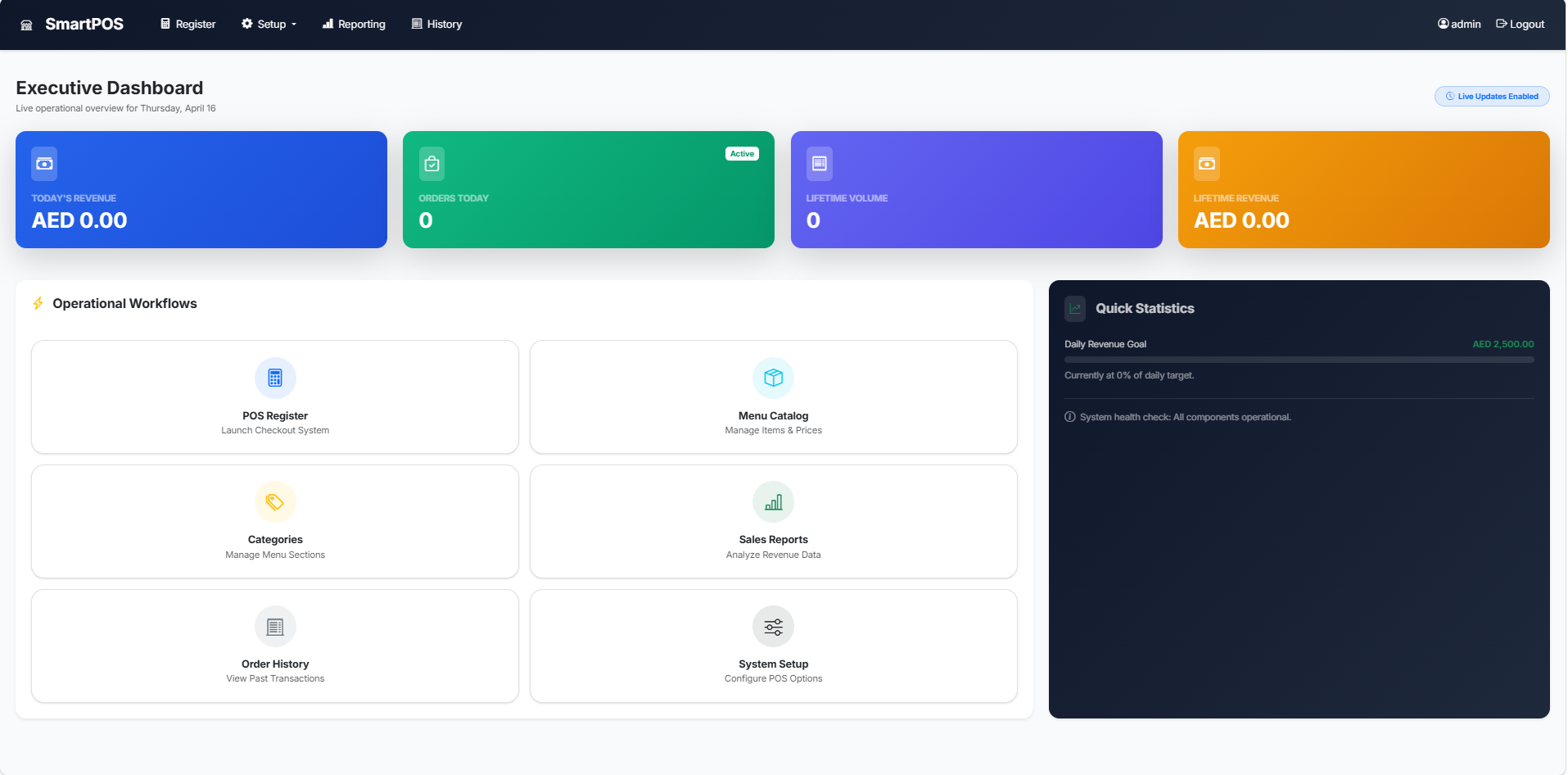Image resolution: width=1568 pixels, height=775 pixels.
Task: Click the Order History receipt icon
Action: point(275,627)
